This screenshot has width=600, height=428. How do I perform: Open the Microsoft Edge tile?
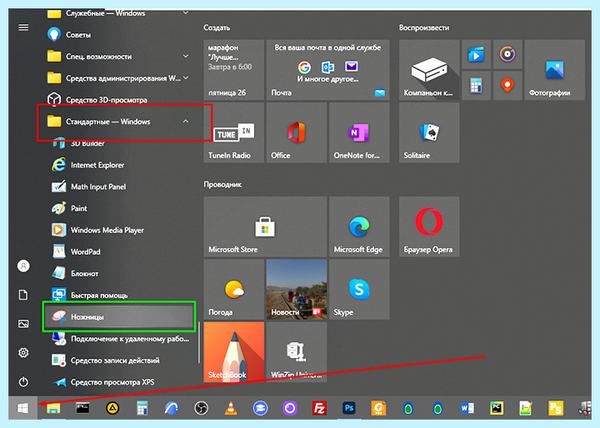pos(359,226)
